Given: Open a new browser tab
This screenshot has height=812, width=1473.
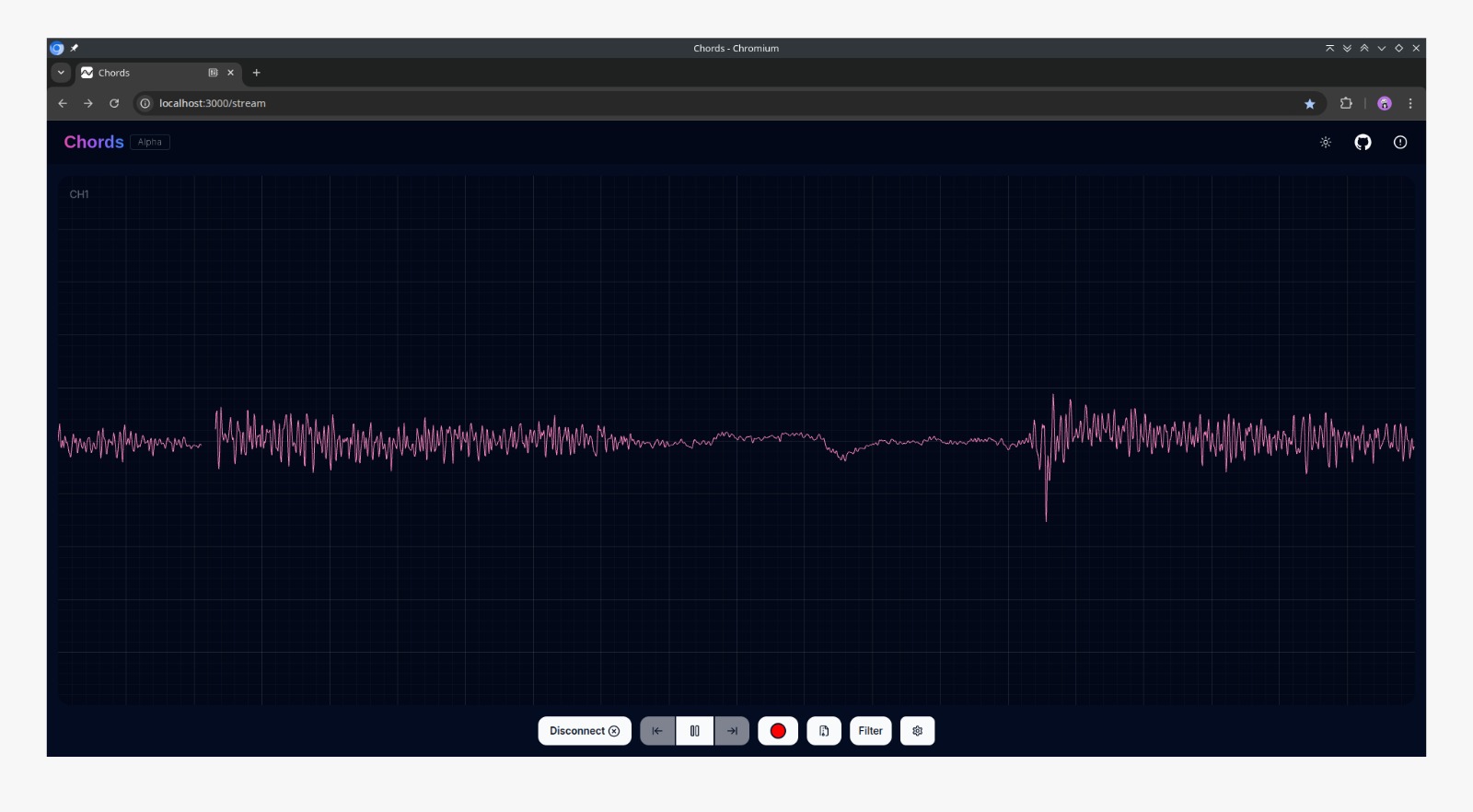Looking at the screenshot, I should [257, 73].
